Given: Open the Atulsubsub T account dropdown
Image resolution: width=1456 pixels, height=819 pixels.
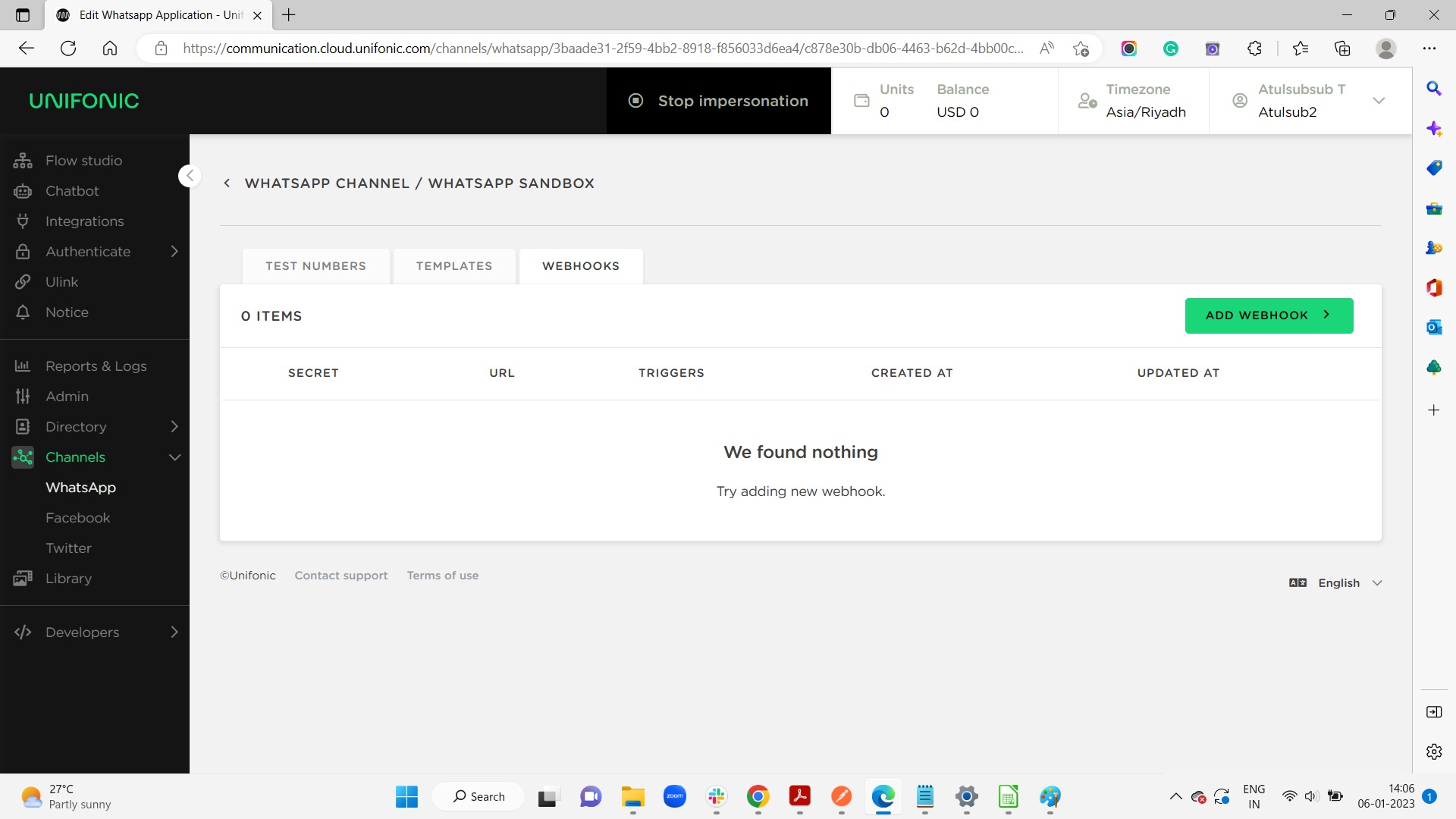Looking at the screenshot, I should (x=1379, y=101).
